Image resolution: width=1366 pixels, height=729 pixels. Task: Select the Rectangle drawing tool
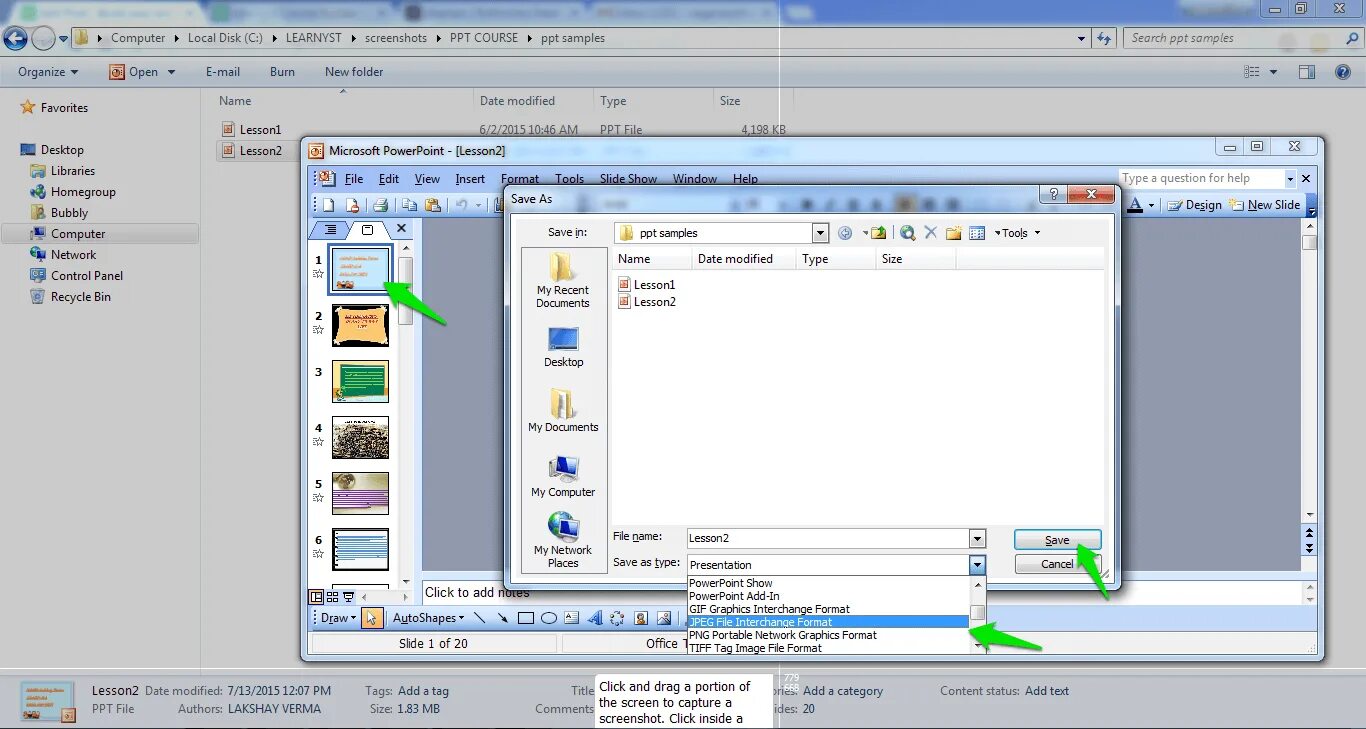tap(526, 618)
